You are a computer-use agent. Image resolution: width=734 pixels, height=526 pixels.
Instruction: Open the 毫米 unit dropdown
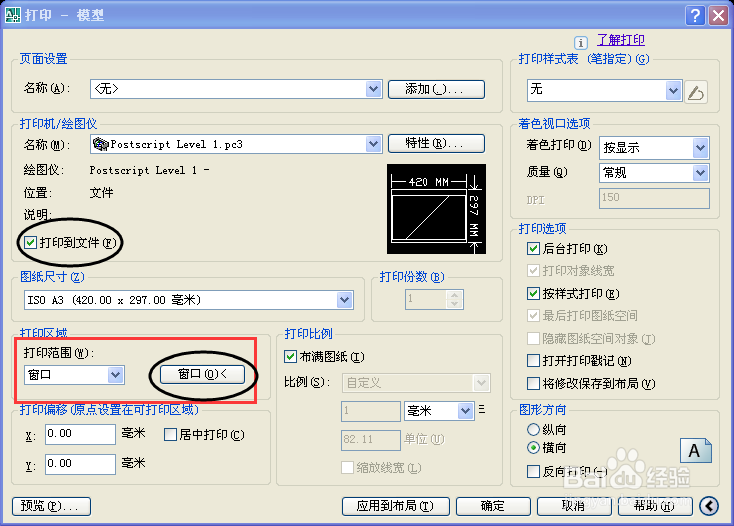tap(465, 411)
